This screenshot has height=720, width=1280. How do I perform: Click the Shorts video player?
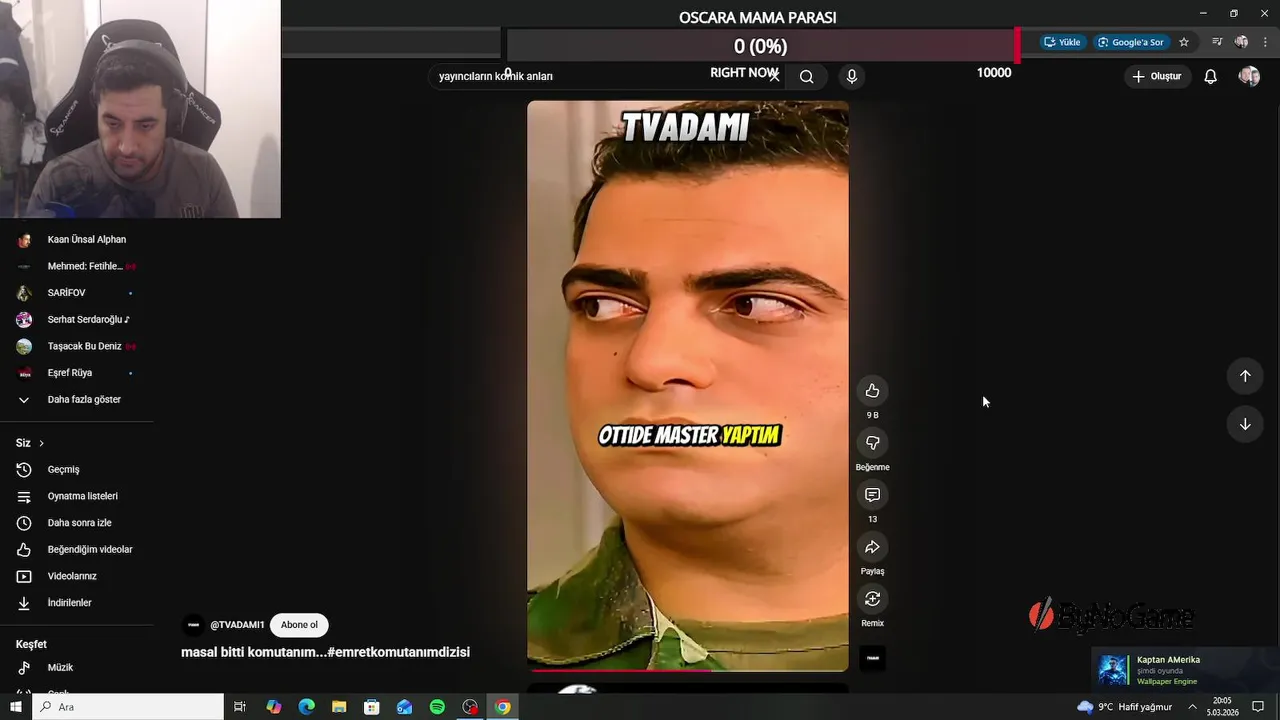(688, 385)
